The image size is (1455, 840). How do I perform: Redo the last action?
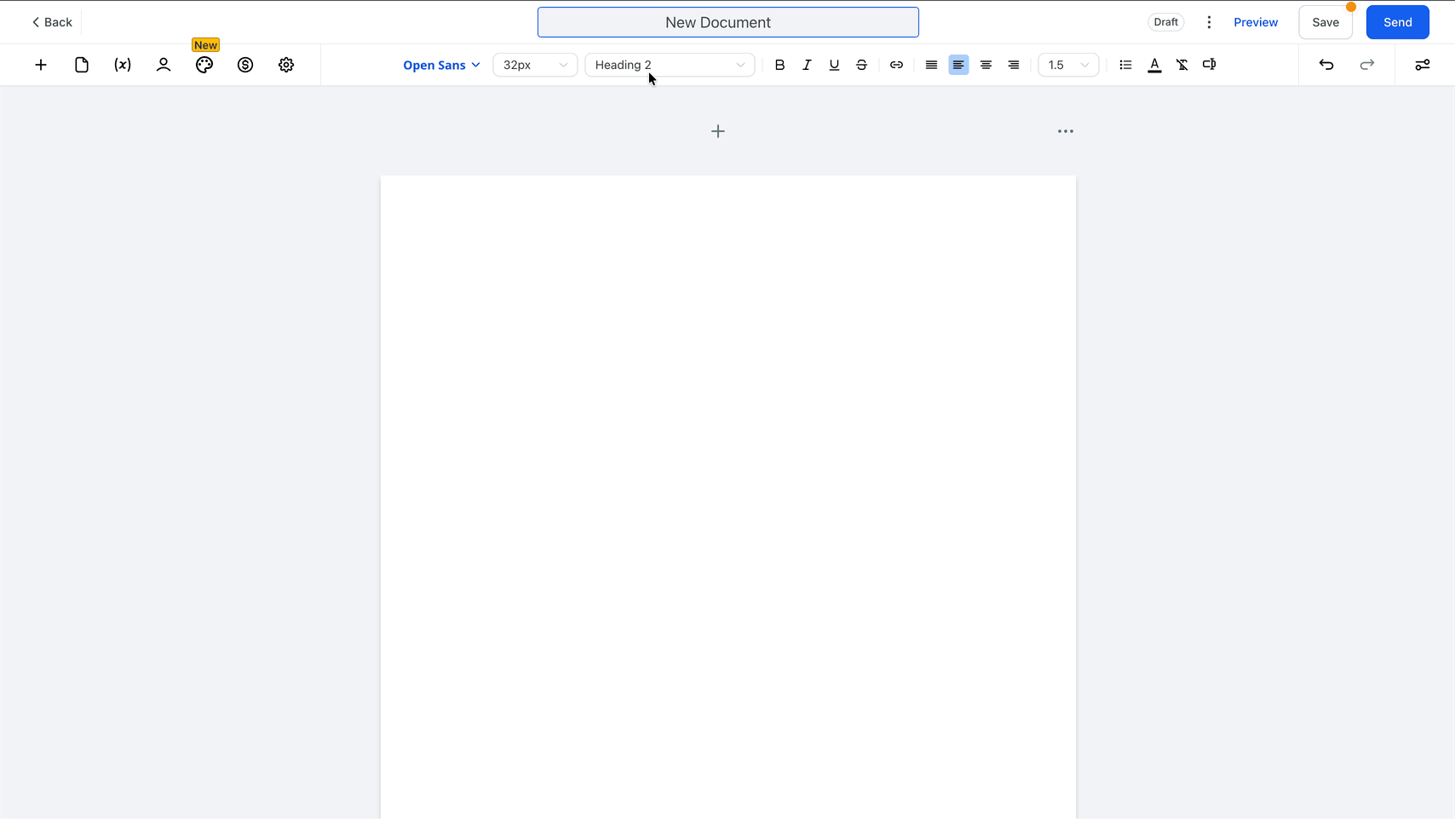point(1367,65)
